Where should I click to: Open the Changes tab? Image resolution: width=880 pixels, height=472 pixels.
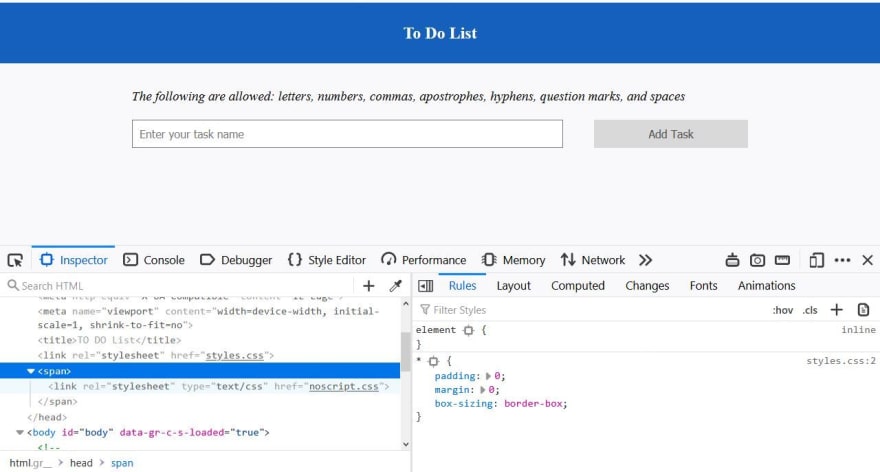(647, 286)
